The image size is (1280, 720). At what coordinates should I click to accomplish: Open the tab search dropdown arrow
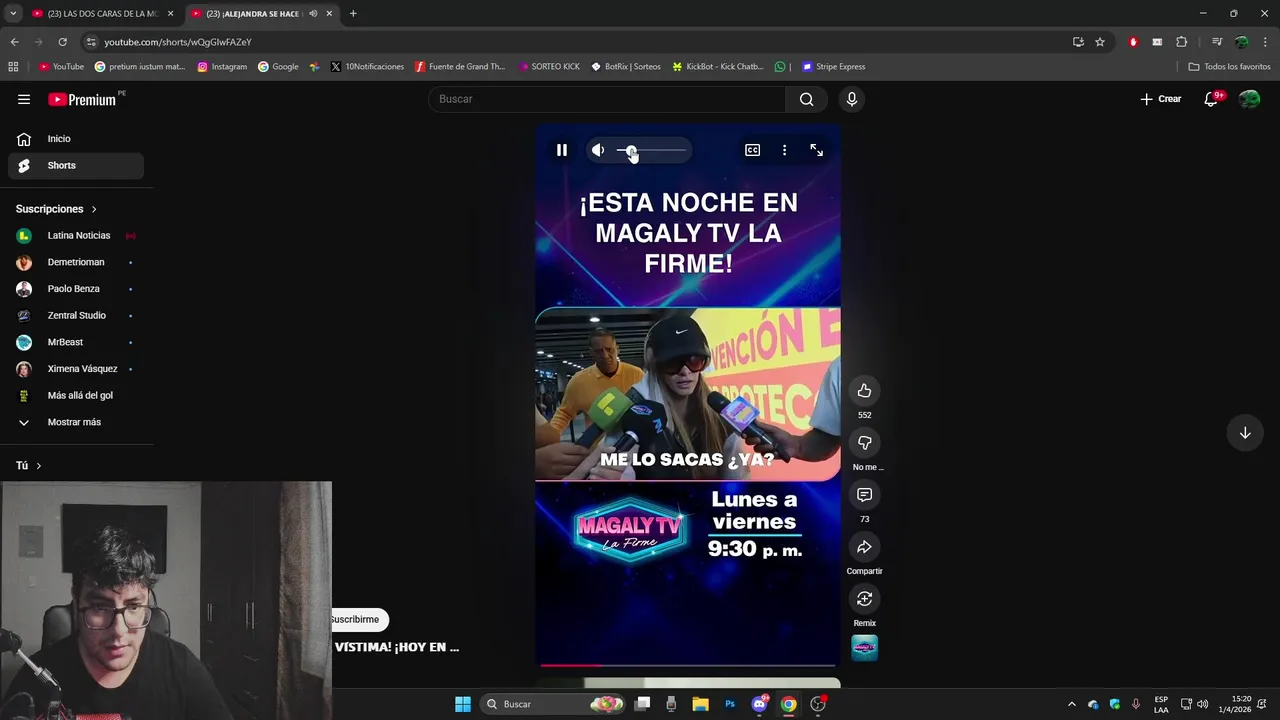[x=12, y=14]
